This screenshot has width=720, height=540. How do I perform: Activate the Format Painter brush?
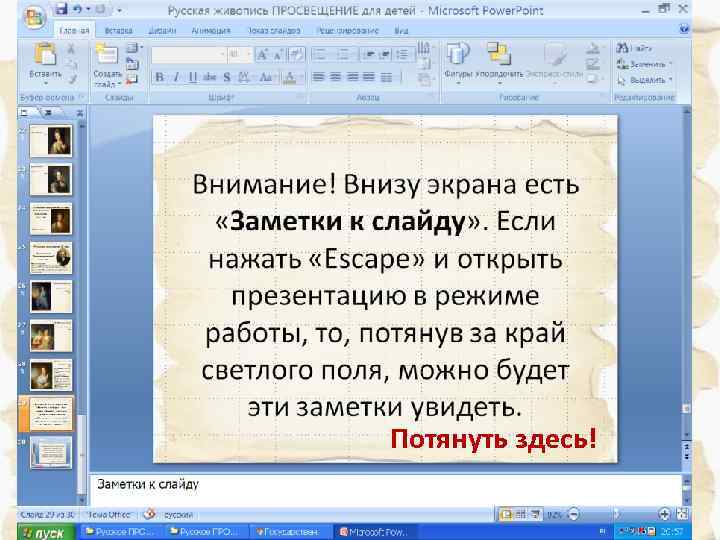click(x=72, y=79)
